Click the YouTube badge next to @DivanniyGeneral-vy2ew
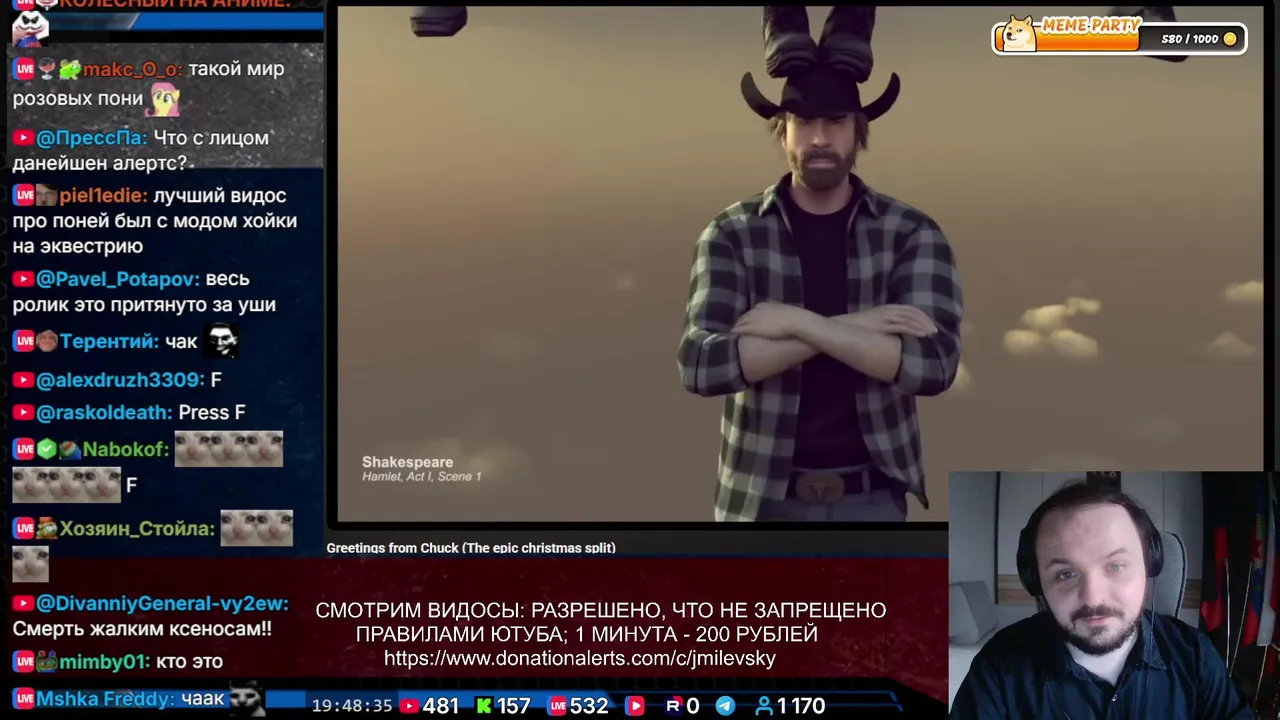The width and height of the screenshot is (1280, 720). coord(23,604)
